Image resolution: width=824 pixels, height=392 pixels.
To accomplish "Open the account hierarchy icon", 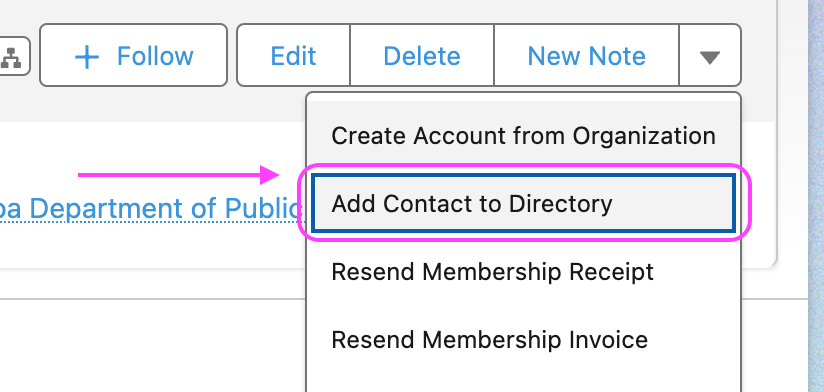I will point(13,56).
